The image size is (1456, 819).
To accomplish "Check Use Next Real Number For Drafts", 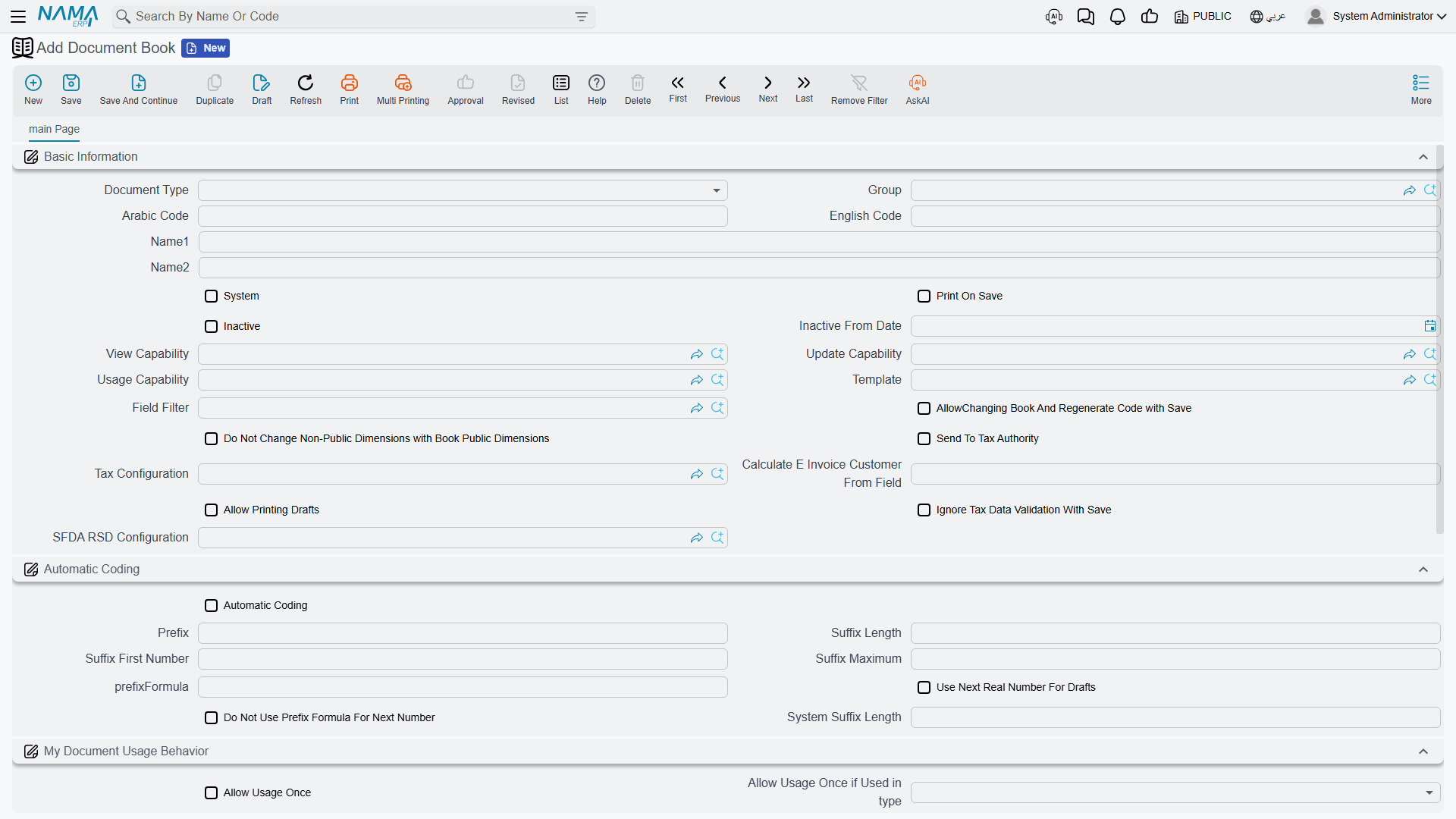I will coord(924,688).
